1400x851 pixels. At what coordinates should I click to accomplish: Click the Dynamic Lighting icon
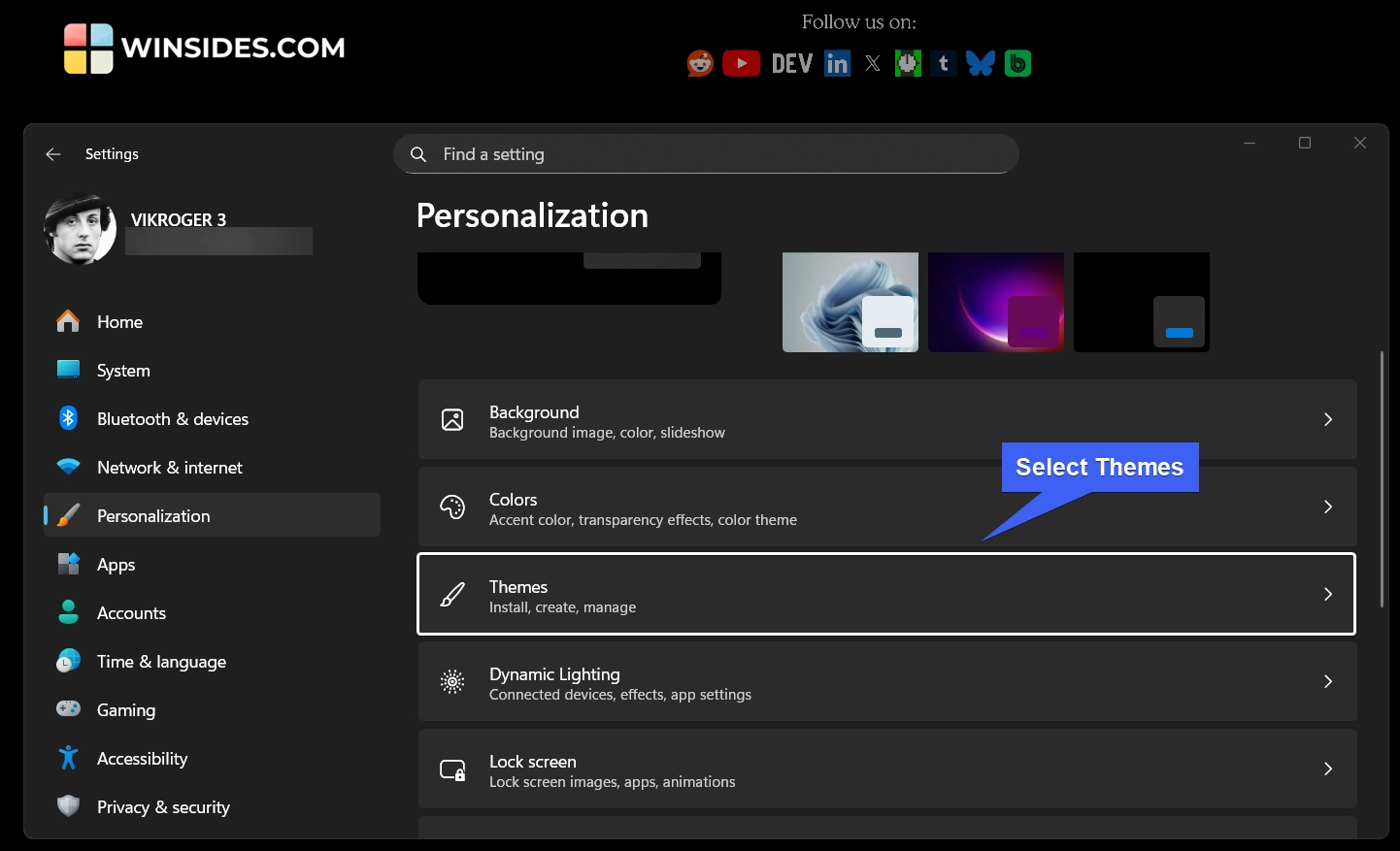(452, 681)
